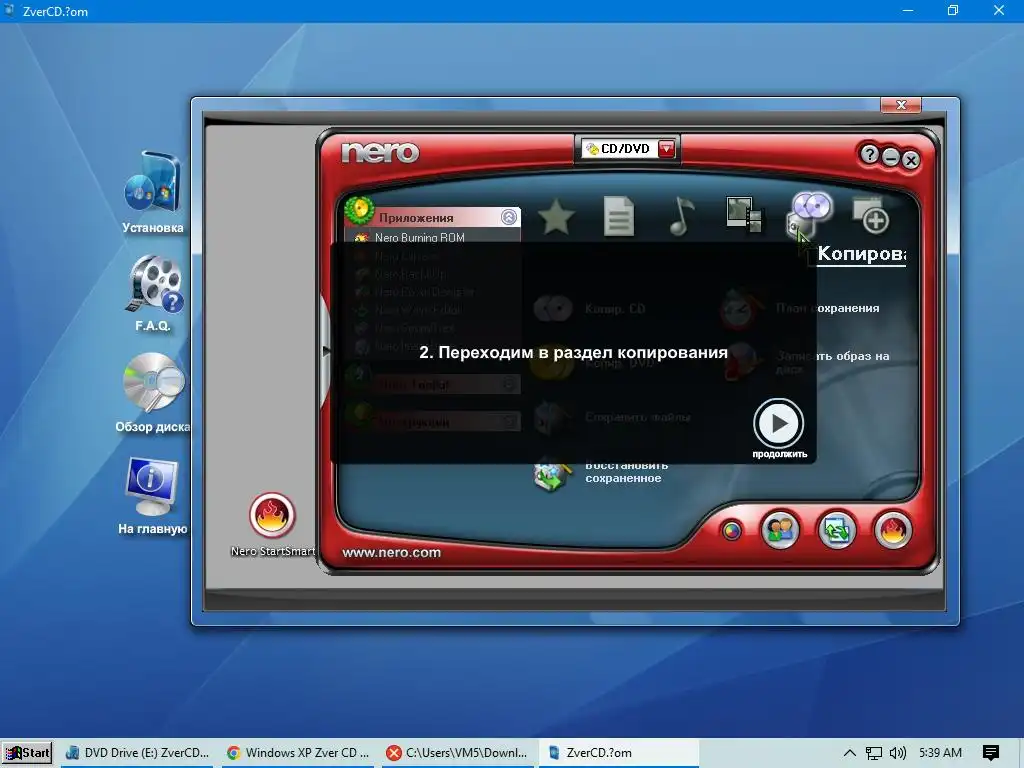Screen dimensions: 1024x768
Task: Select the Extras plus category icon
Action: point(871,215)
